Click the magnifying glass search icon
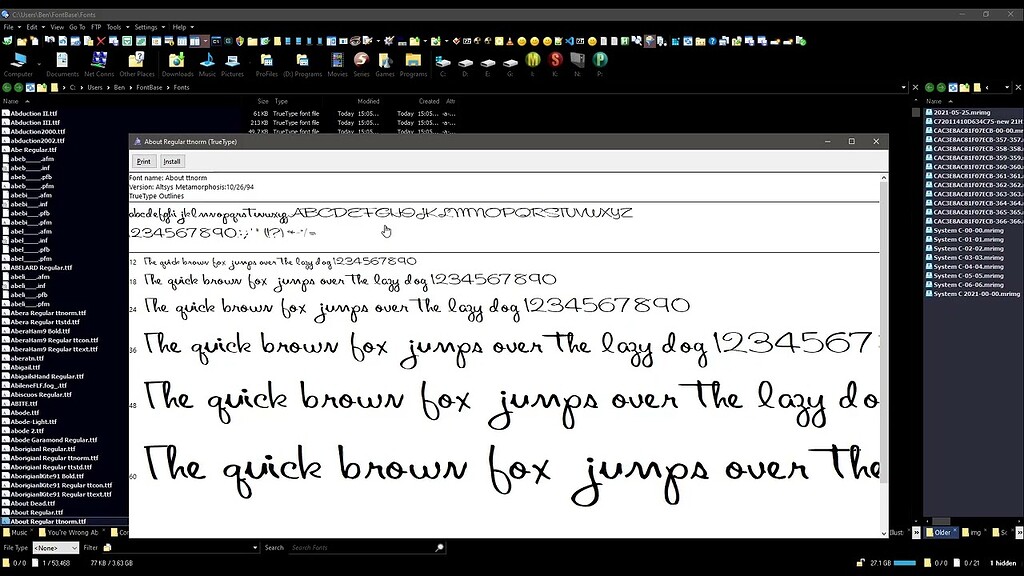Viewport: 1024px width, 576px height. 440,548
